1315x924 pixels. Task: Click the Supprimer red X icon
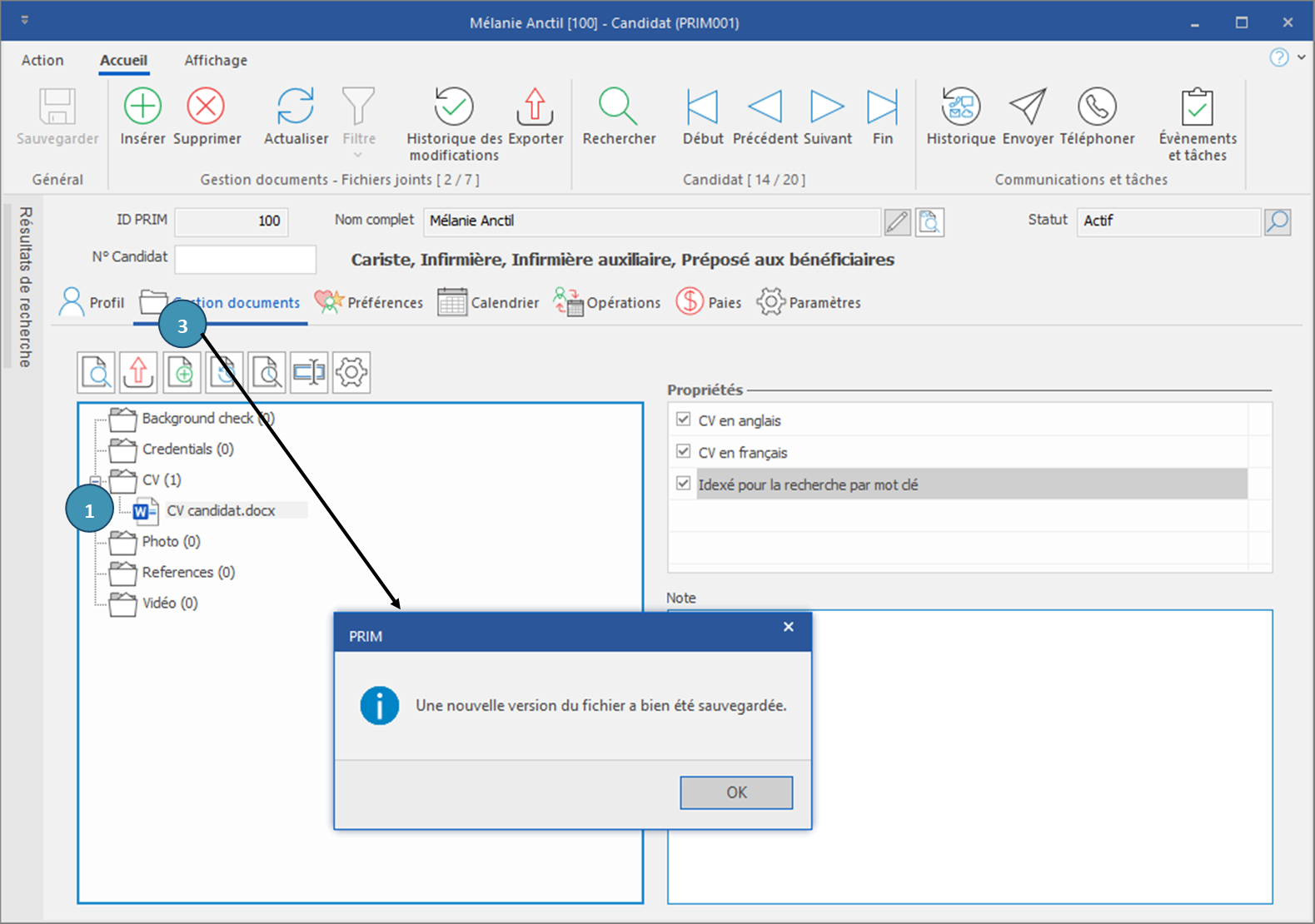(x=206, y=107)
